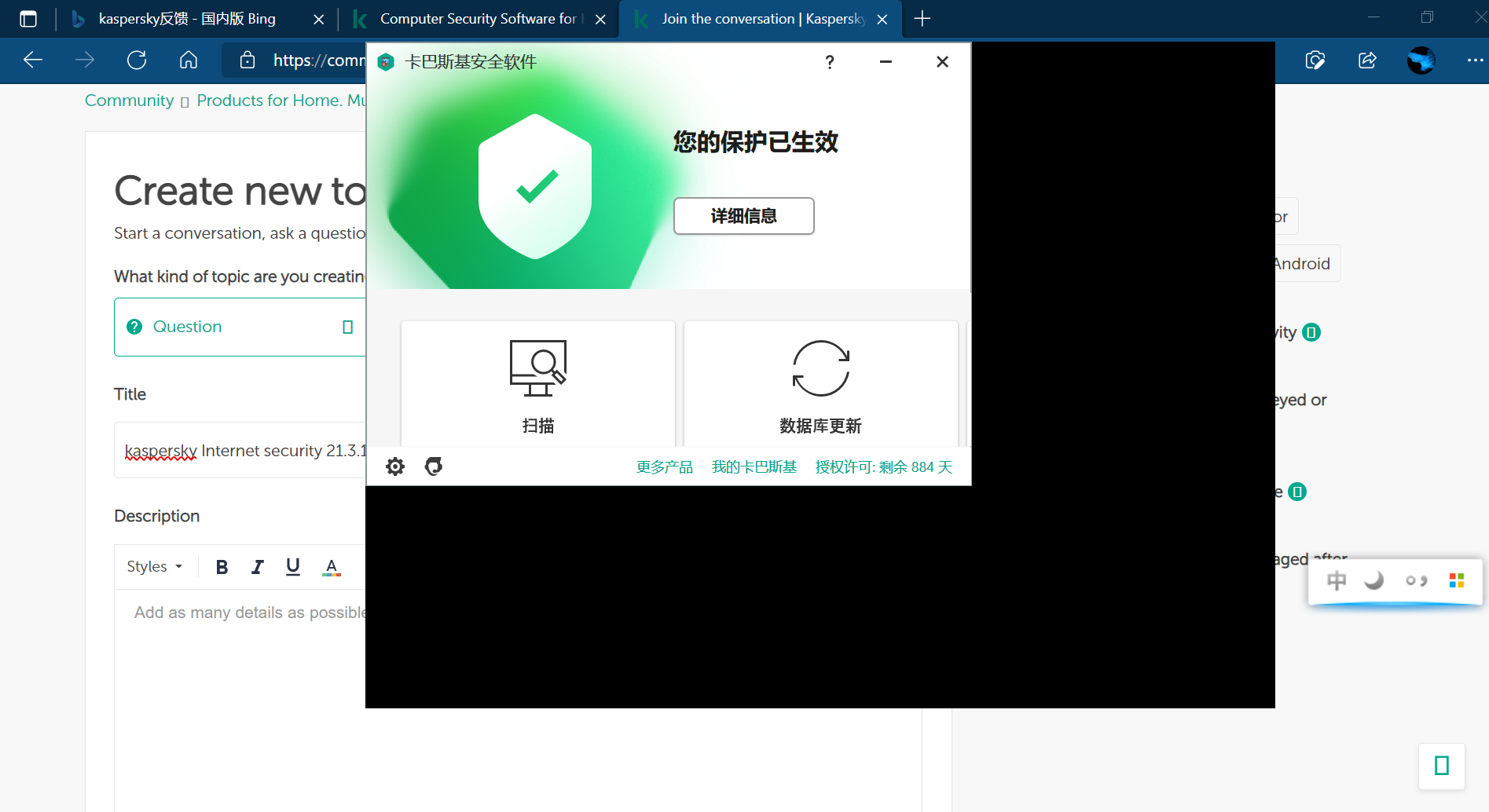The height and width of the screenshot is (812, 1489).
Task: Open the Edge tab actions menu icon
Action: click(x=28, y=19)
